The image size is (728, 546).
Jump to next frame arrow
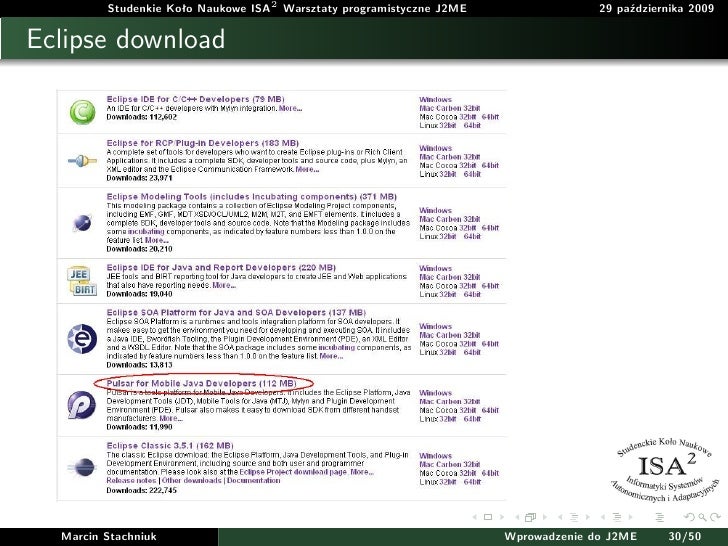click(x=545, y=517)
